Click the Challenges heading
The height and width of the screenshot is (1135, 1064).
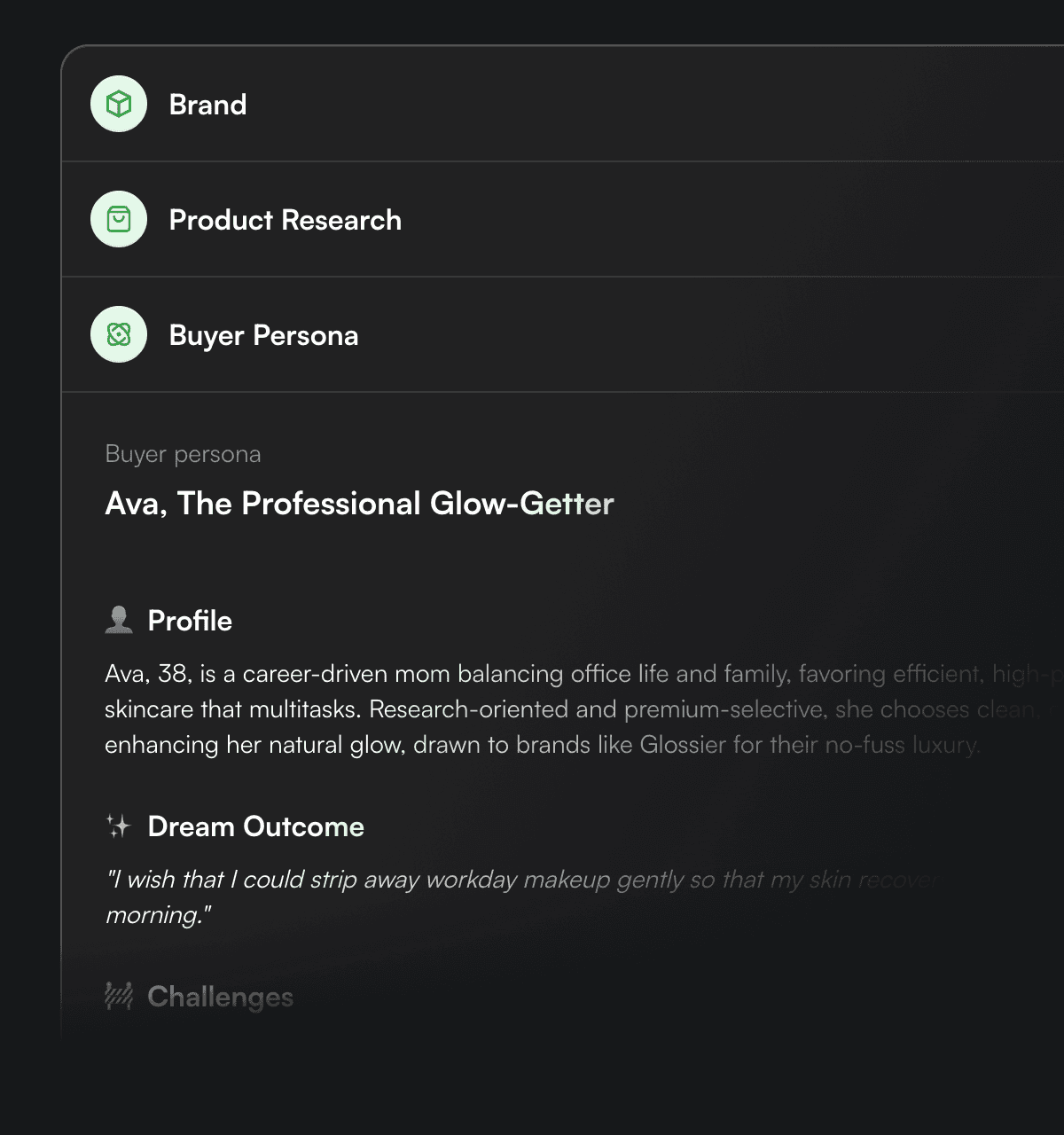click(220, 996)
